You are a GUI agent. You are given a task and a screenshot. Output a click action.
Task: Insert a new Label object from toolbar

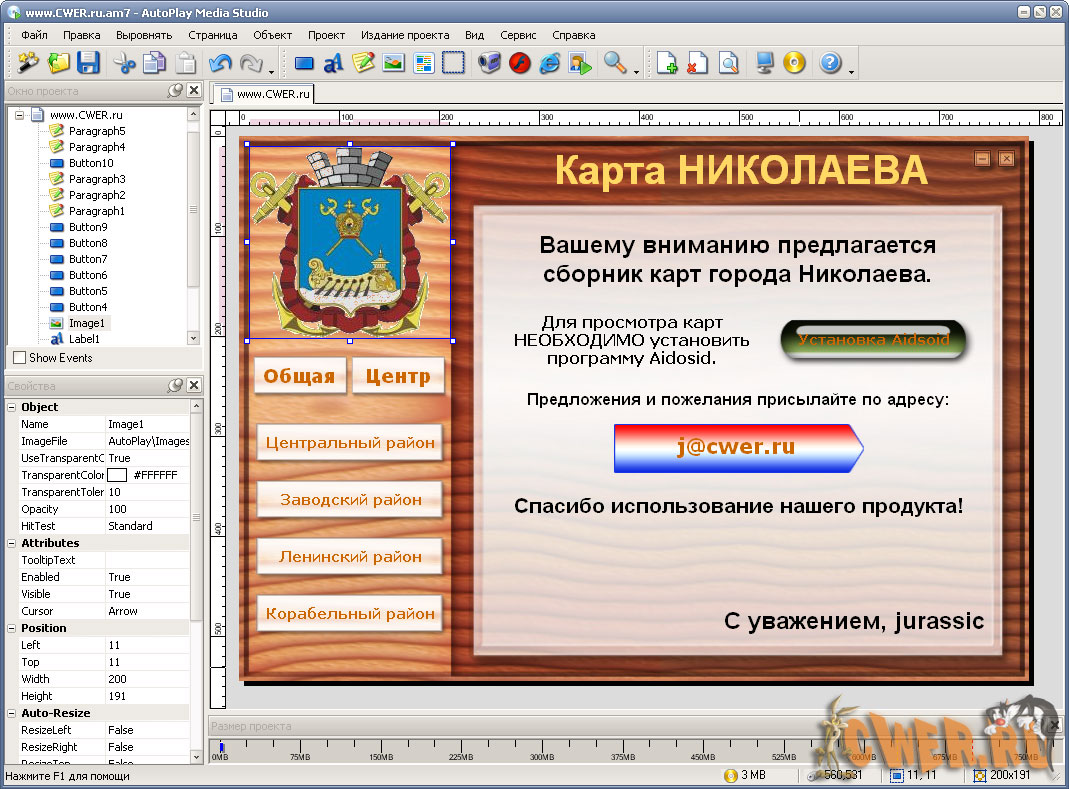334,63
